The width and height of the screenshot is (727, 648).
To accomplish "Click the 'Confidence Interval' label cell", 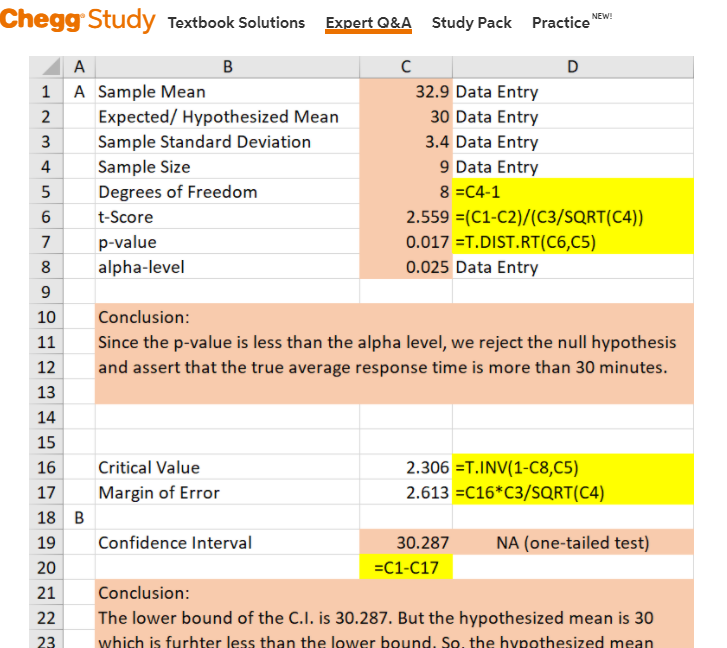I will point(227,542).
